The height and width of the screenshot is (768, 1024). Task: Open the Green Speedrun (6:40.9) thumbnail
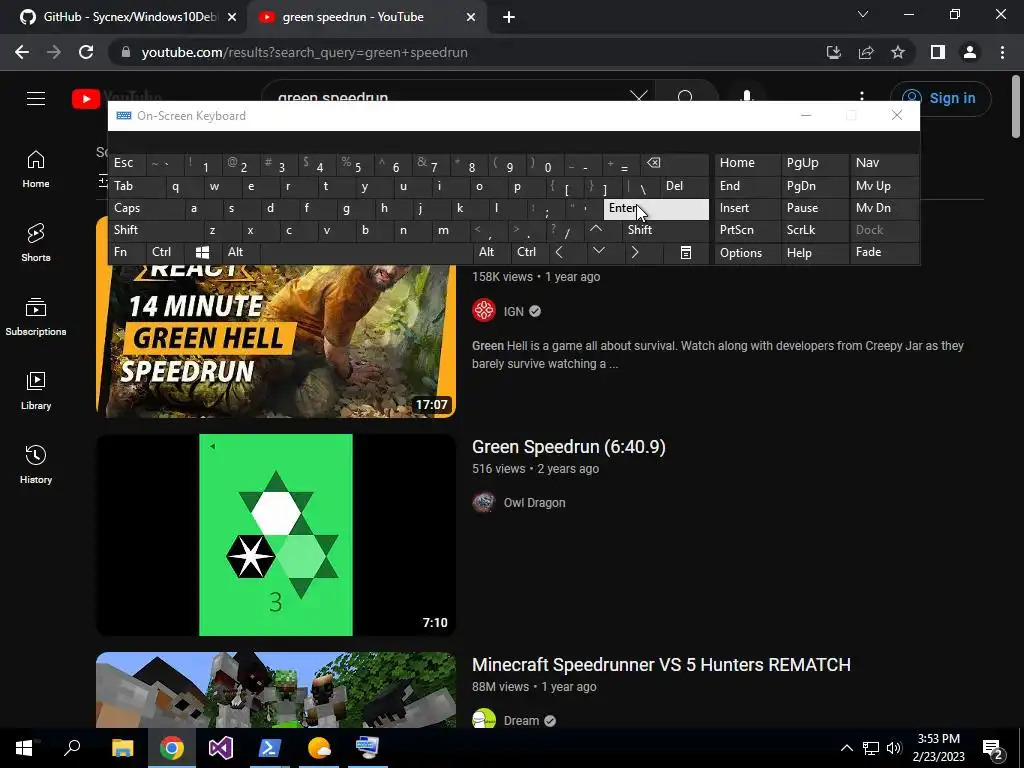[276, 535]
